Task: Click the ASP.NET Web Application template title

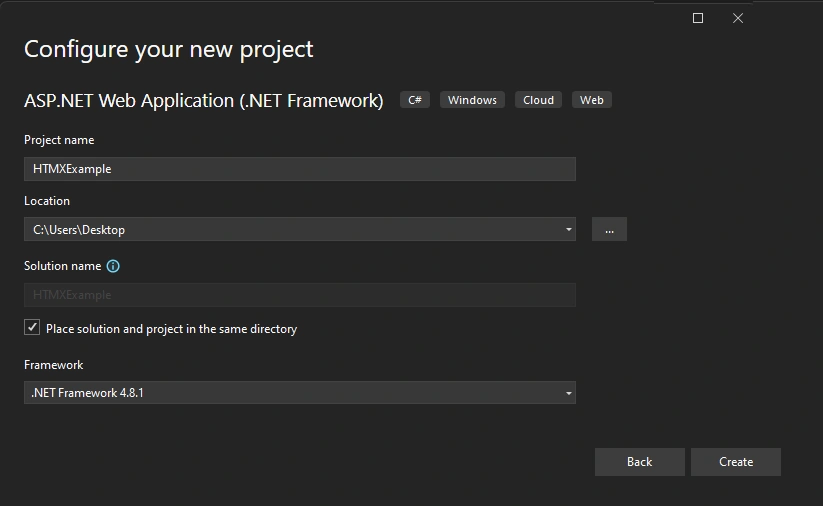Action: [204, 100]
